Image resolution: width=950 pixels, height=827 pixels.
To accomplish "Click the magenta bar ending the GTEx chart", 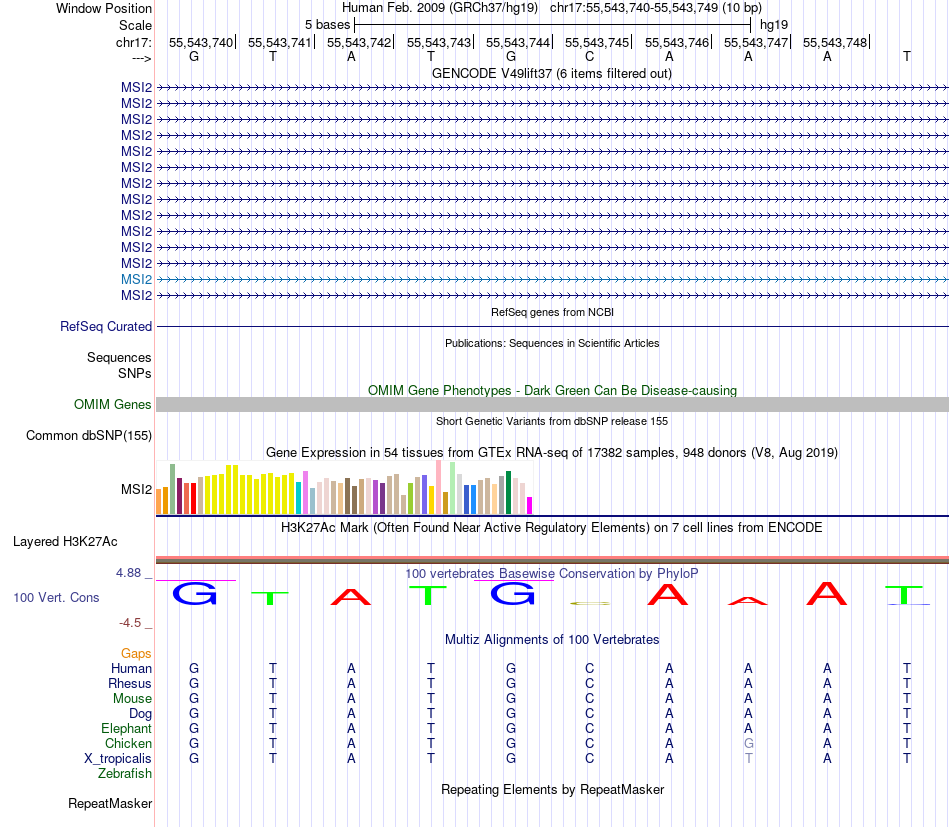I will [530, 505].
